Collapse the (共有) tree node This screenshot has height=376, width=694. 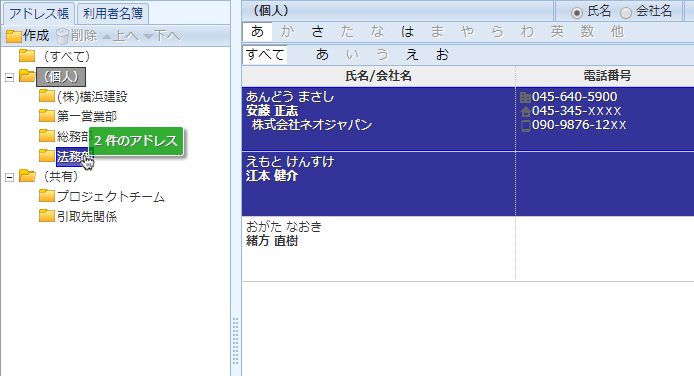point(9,177)
